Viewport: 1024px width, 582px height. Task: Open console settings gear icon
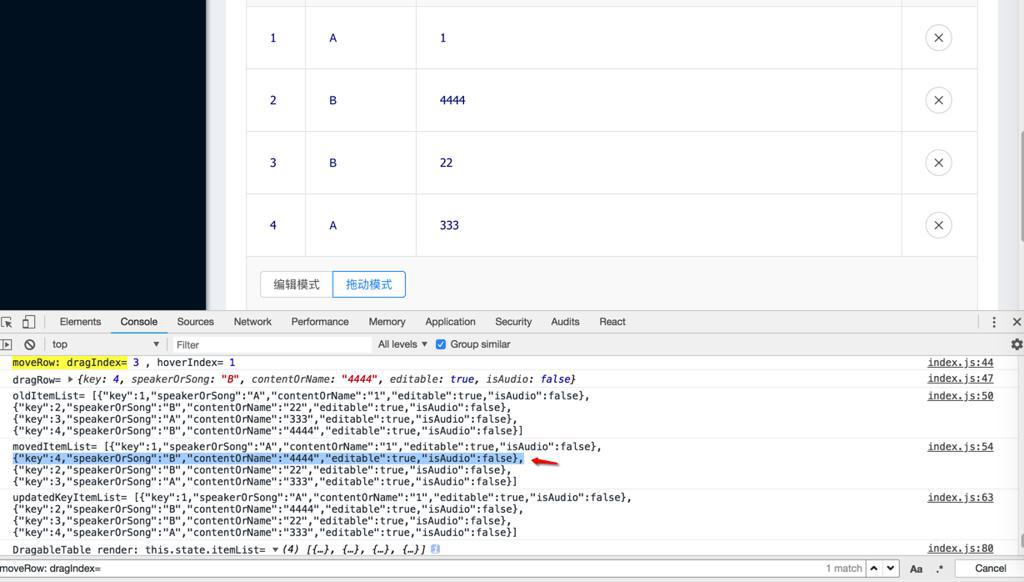pos(1016,344)
